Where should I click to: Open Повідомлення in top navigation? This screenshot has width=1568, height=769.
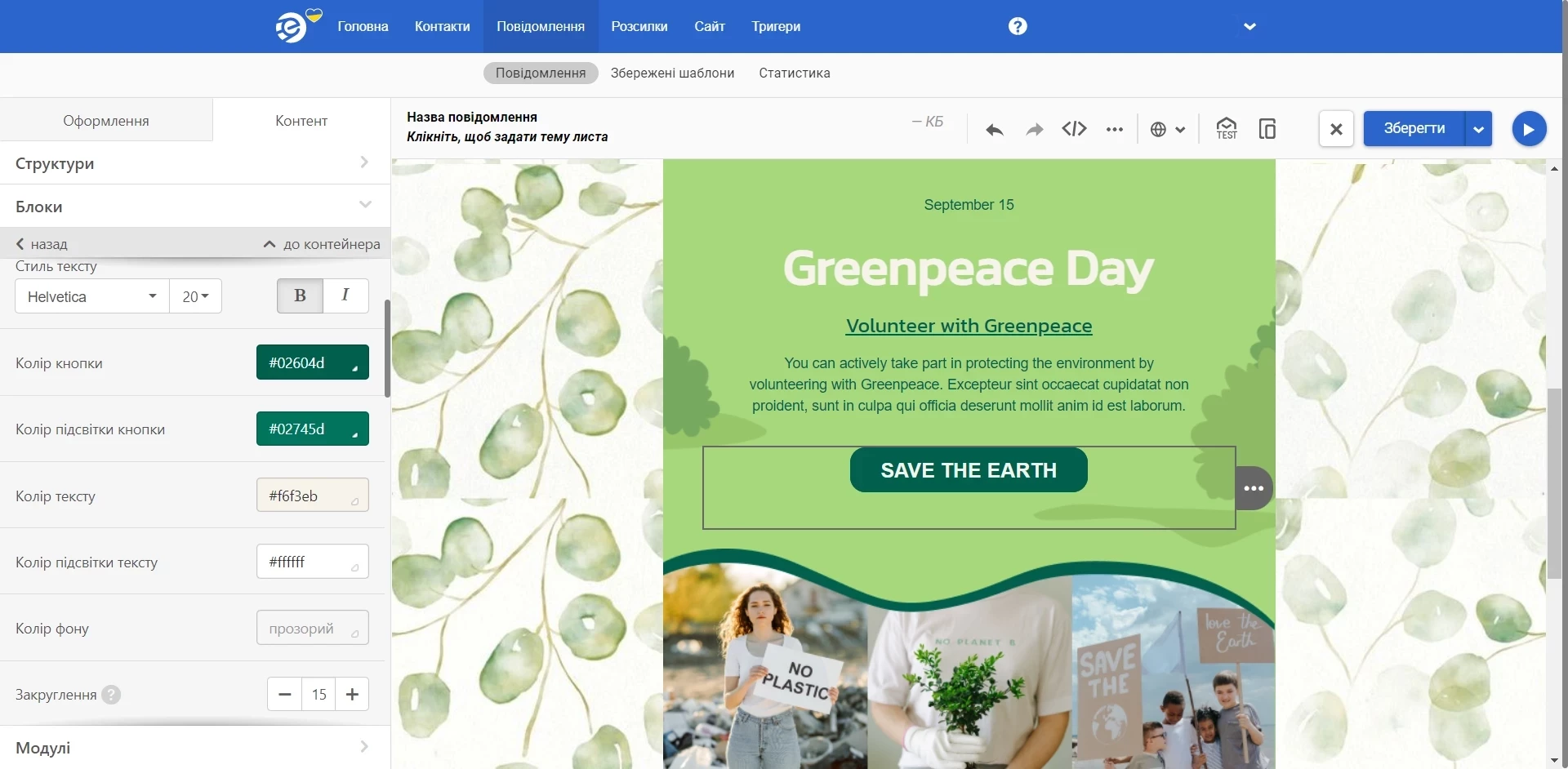[x=541, y=26]
